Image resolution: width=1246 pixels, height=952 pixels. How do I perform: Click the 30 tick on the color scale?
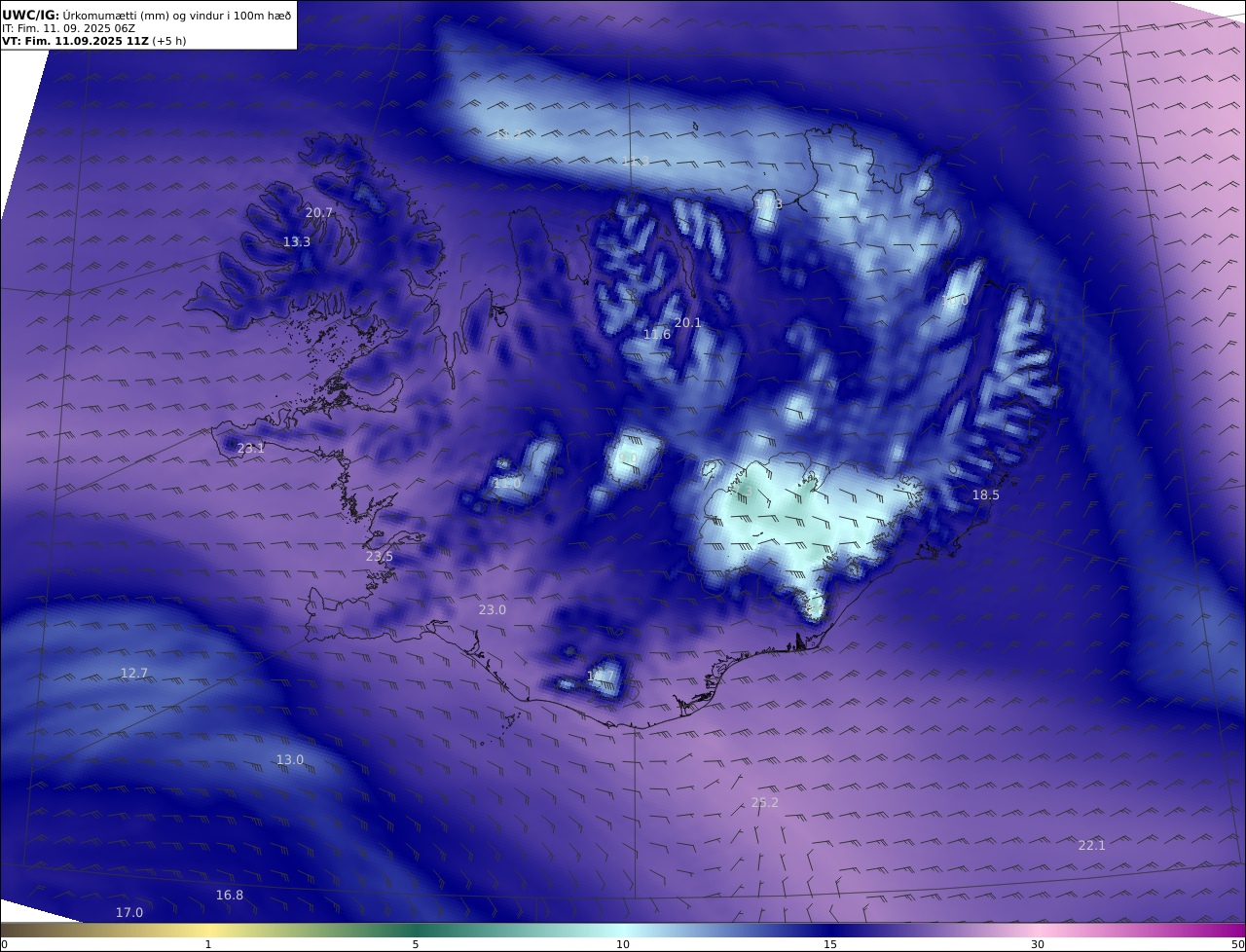point(1038,944)
